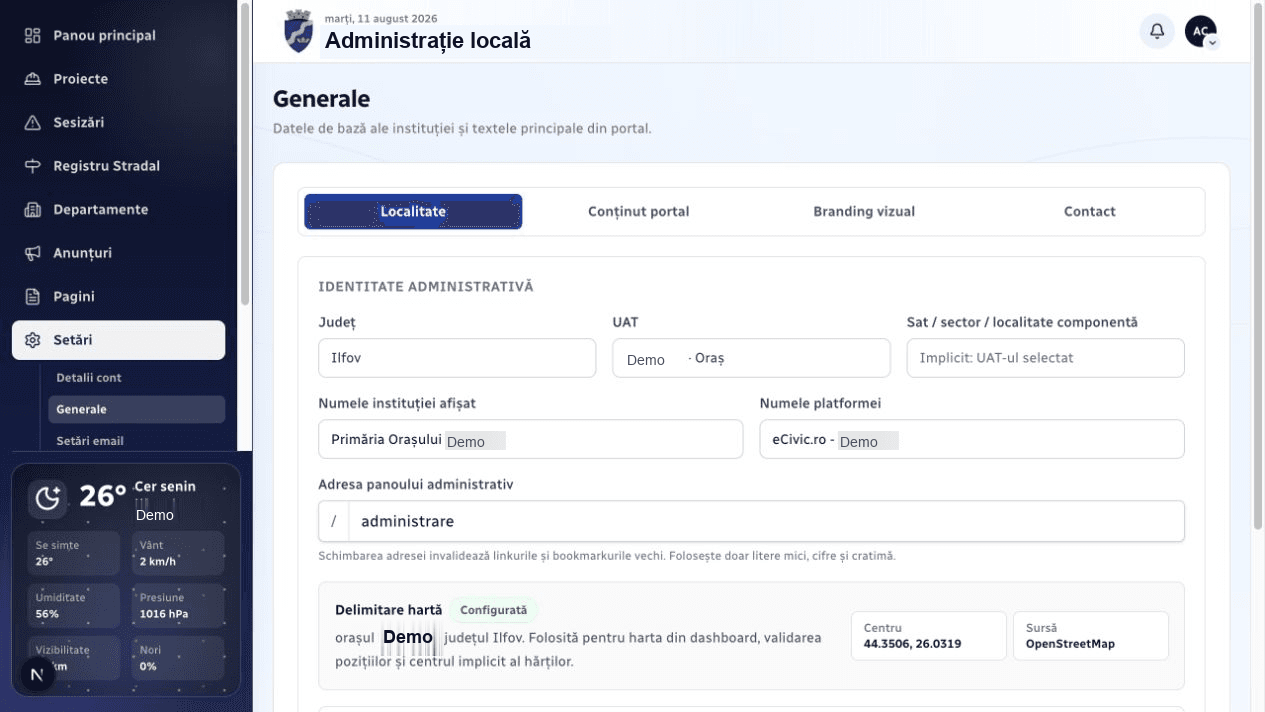Viewport: 1265px width, 712px height.
Task: Click the Administrație locală header title
Action: point(428,41)
